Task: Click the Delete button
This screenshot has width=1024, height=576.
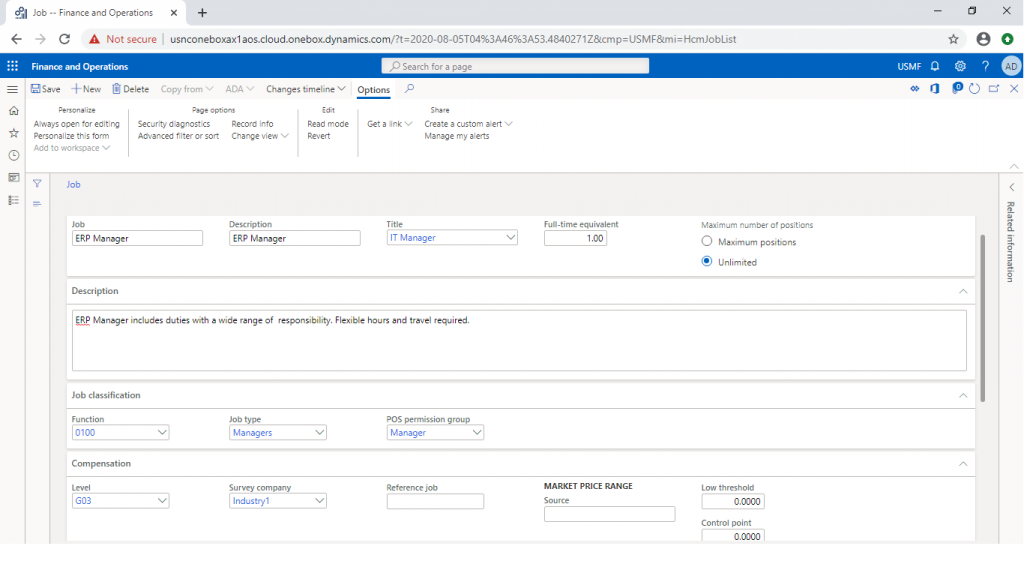Action: [x=131, y=89]
